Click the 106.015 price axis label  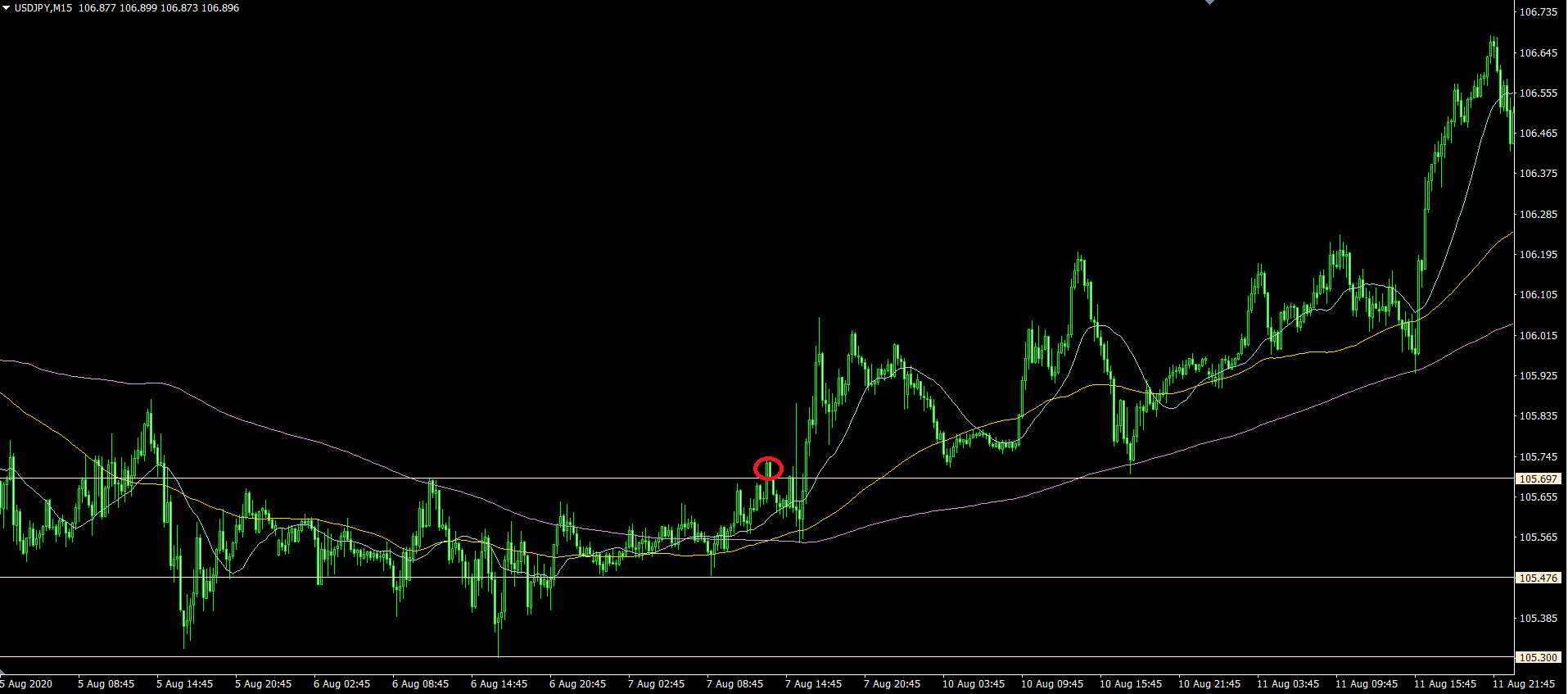(1539, 336)
